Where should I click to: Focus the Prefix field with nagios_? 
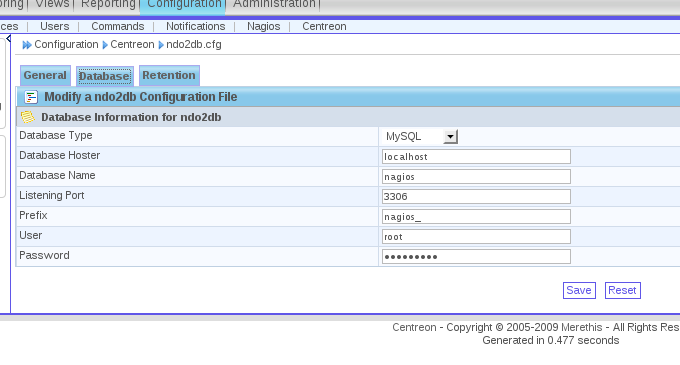tap(476, 217)
